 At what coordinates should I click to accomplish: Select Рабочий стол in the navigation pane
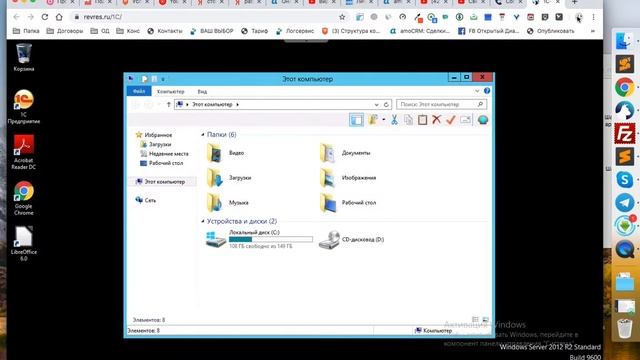[x=161, y=163]
